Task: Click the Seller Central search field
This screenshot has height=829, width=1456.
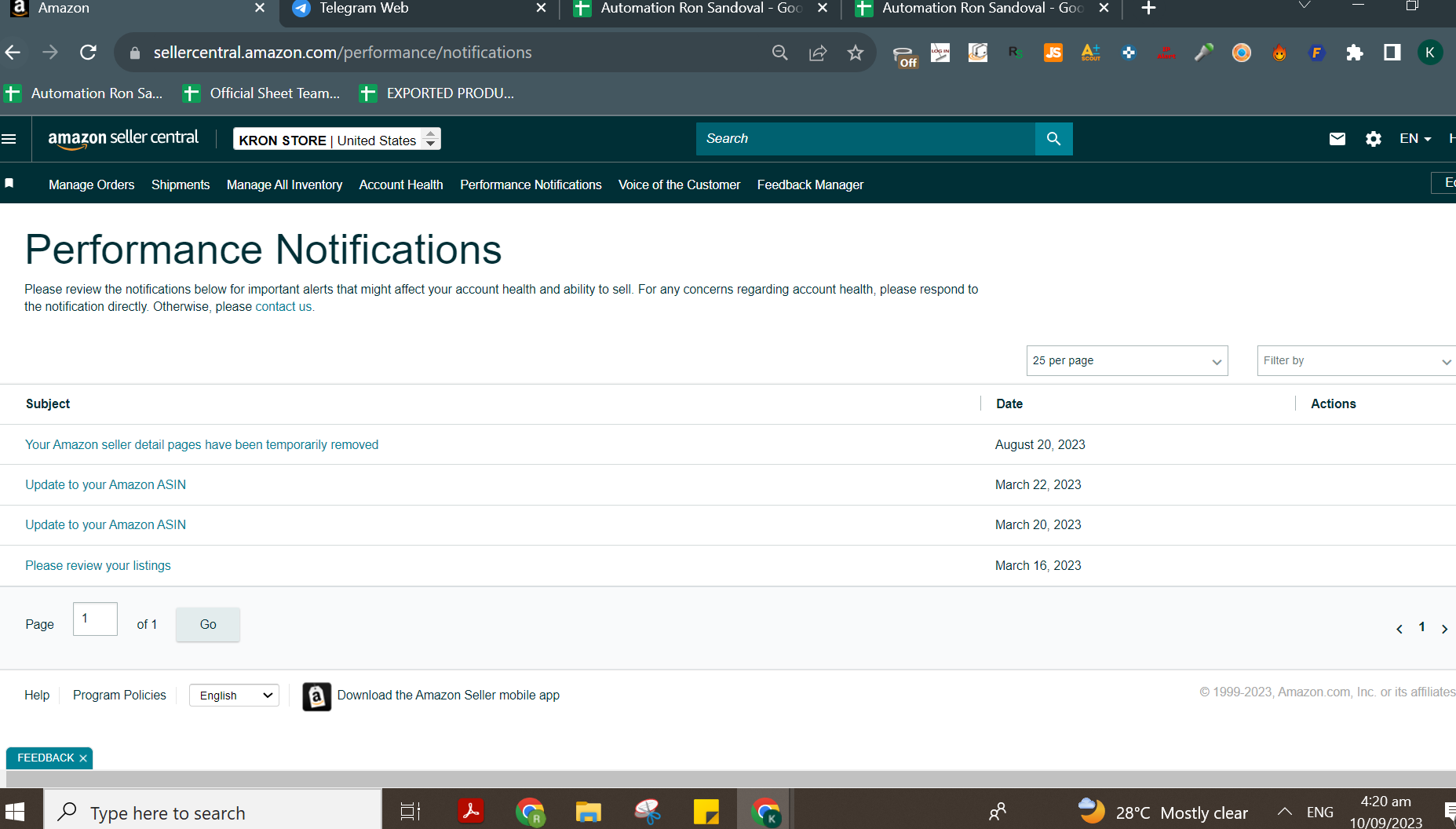Action: tap(865, 139)
